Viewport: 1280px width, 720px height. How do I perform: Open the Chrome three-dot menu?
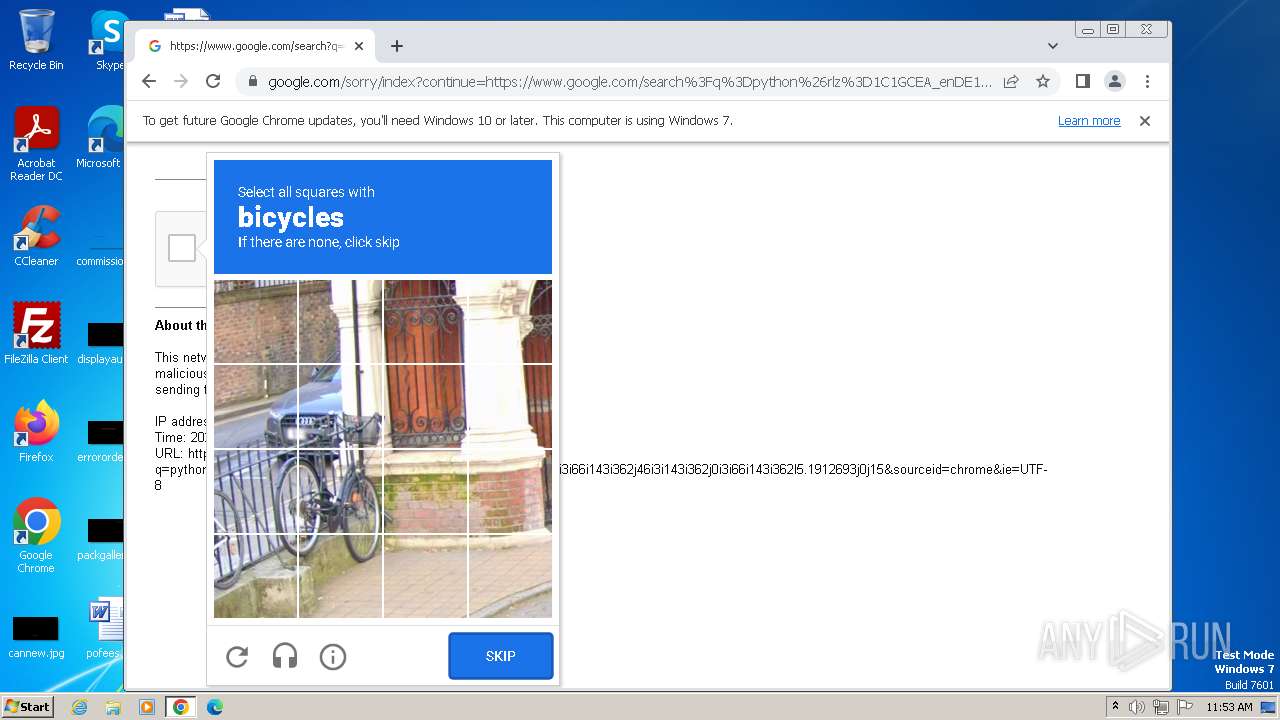coord(1147,81)
